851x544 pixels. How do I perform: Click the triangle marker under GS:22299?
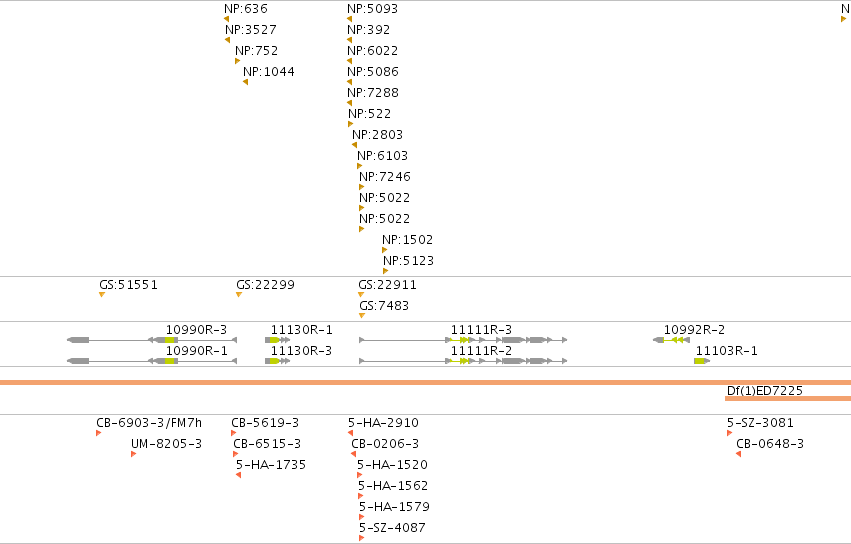[x=239, y=295]
